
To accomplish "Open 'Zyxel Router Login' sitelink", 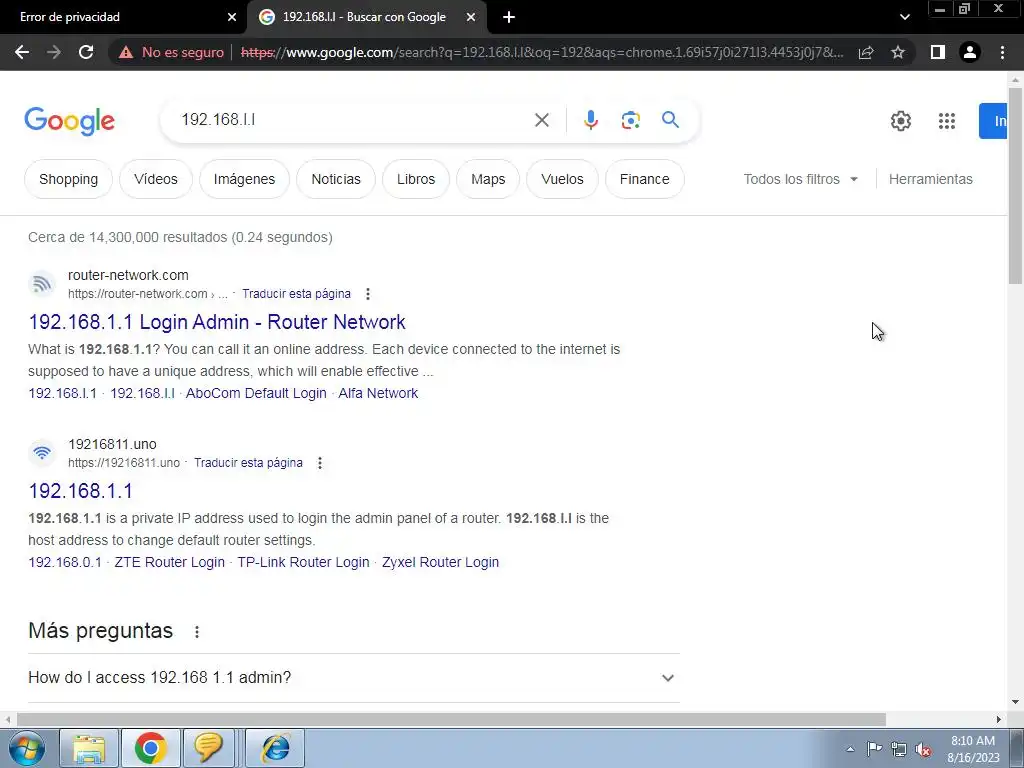I will pyautogui.click(x=440, y=562).
